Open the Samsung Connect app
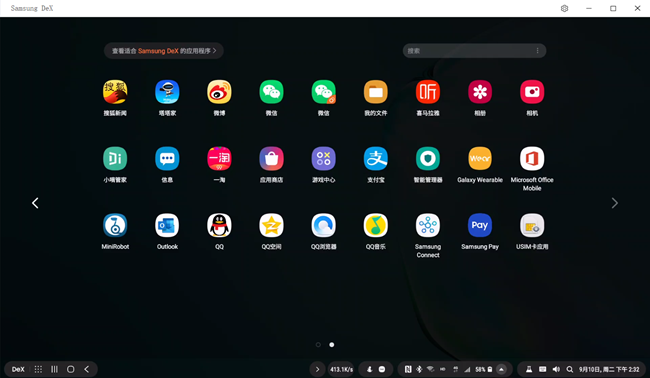This screenshot has height=378, width=650. pos(428,225)
